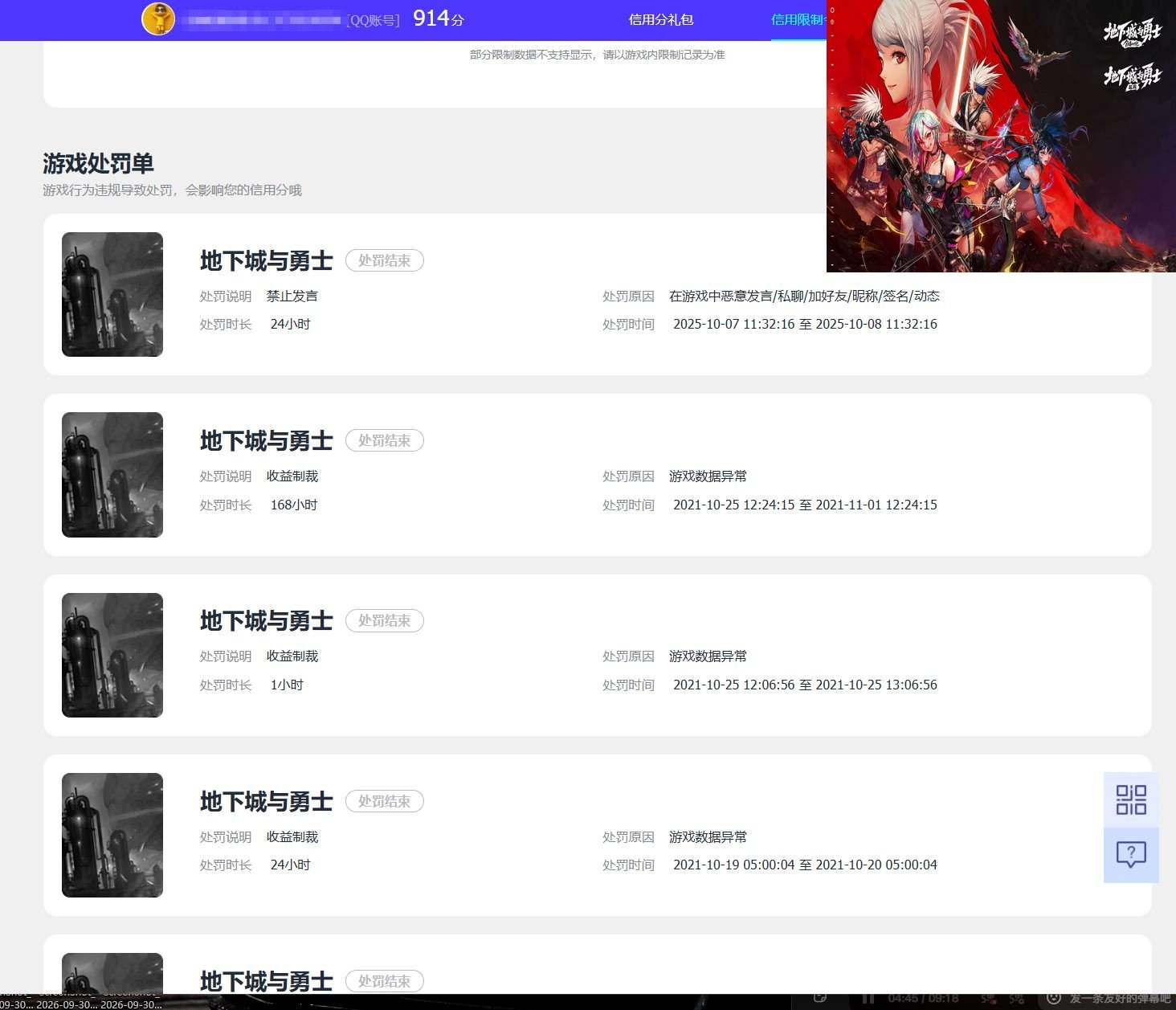Screen dimensions: 1176x1010
Task: Switch to the 信用限制 tab
Action: coord(798,19)
